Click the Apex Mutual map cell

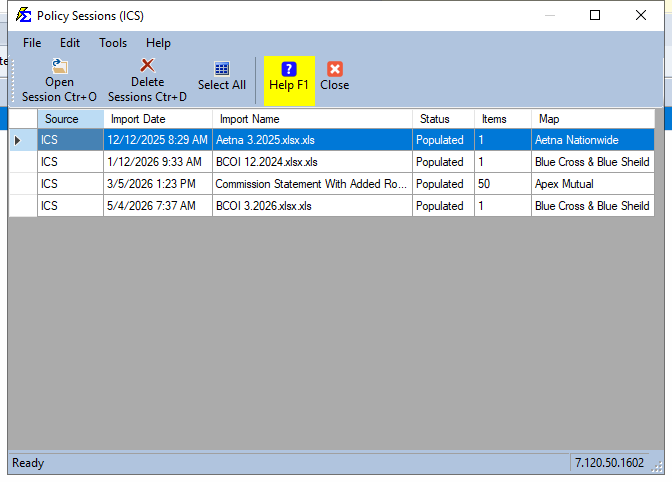click(593, 184)
